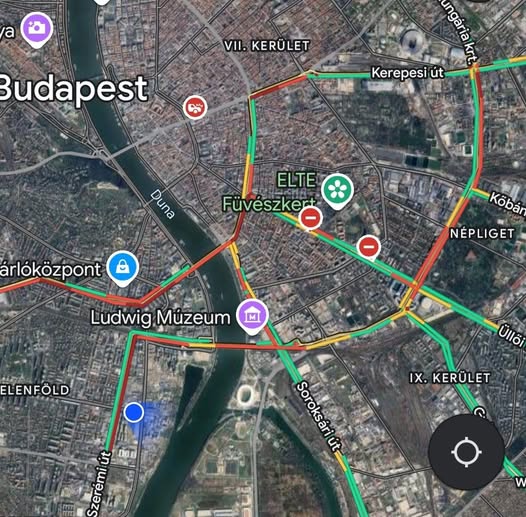Tap road closure sign nearer Népliget
526x517 pixels.
click(369, 248)
